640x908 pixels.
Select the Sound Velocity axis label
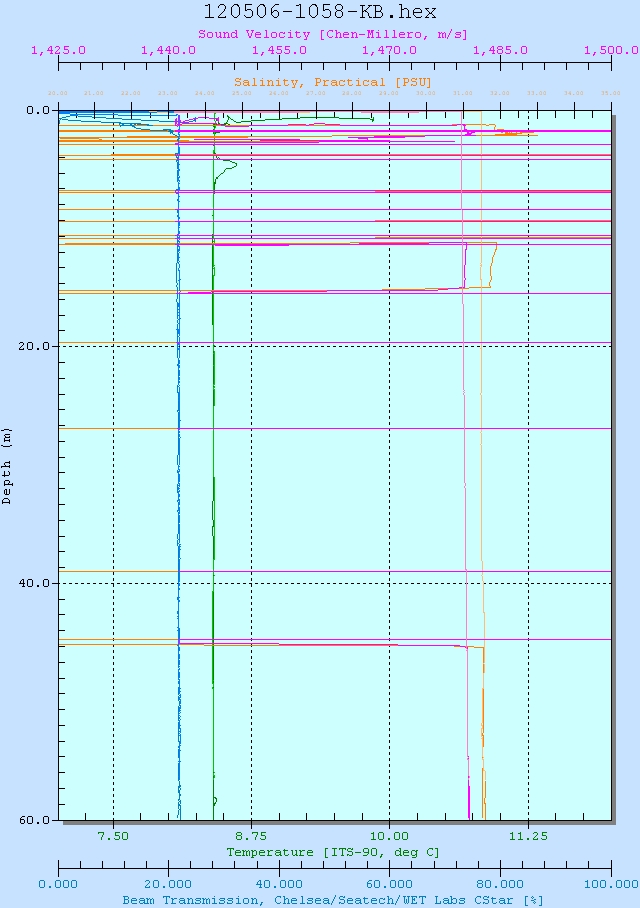[332, 34]
